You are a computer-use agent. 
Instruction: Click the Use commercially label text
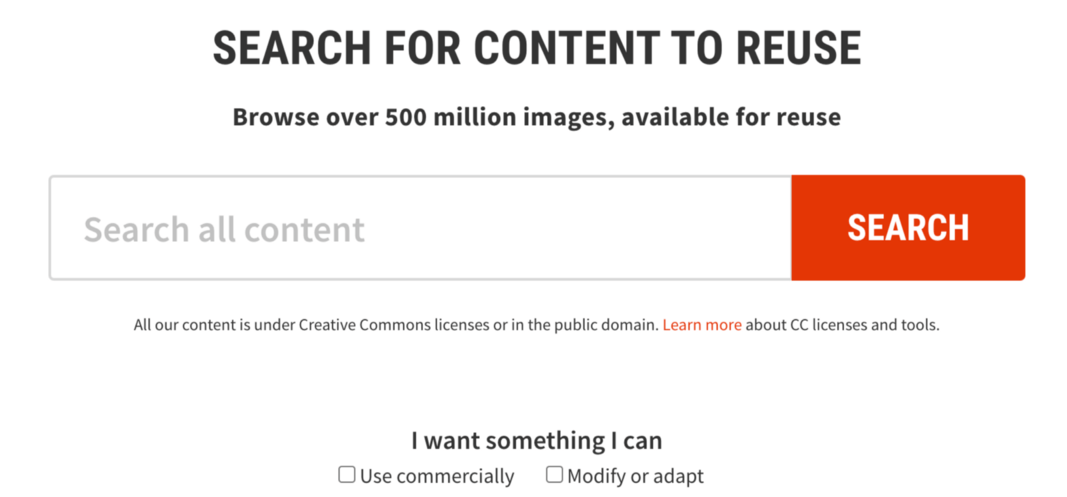click(437, 476)
